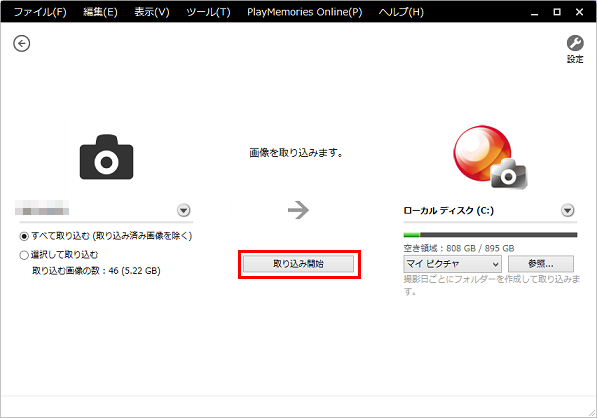Viewport: 597px width, 418px height.
Task: Click the 撮影日ごとにフォルダーを作成 note text
Action: coord(492,286)
